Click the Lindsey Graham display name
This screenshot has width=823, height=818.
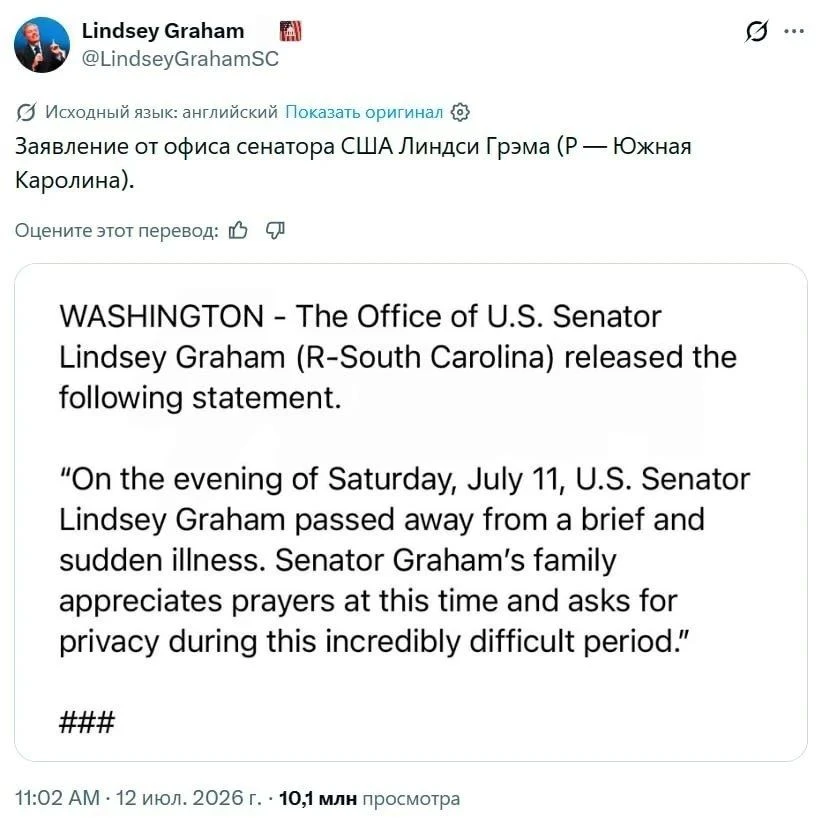click(163, 31)
